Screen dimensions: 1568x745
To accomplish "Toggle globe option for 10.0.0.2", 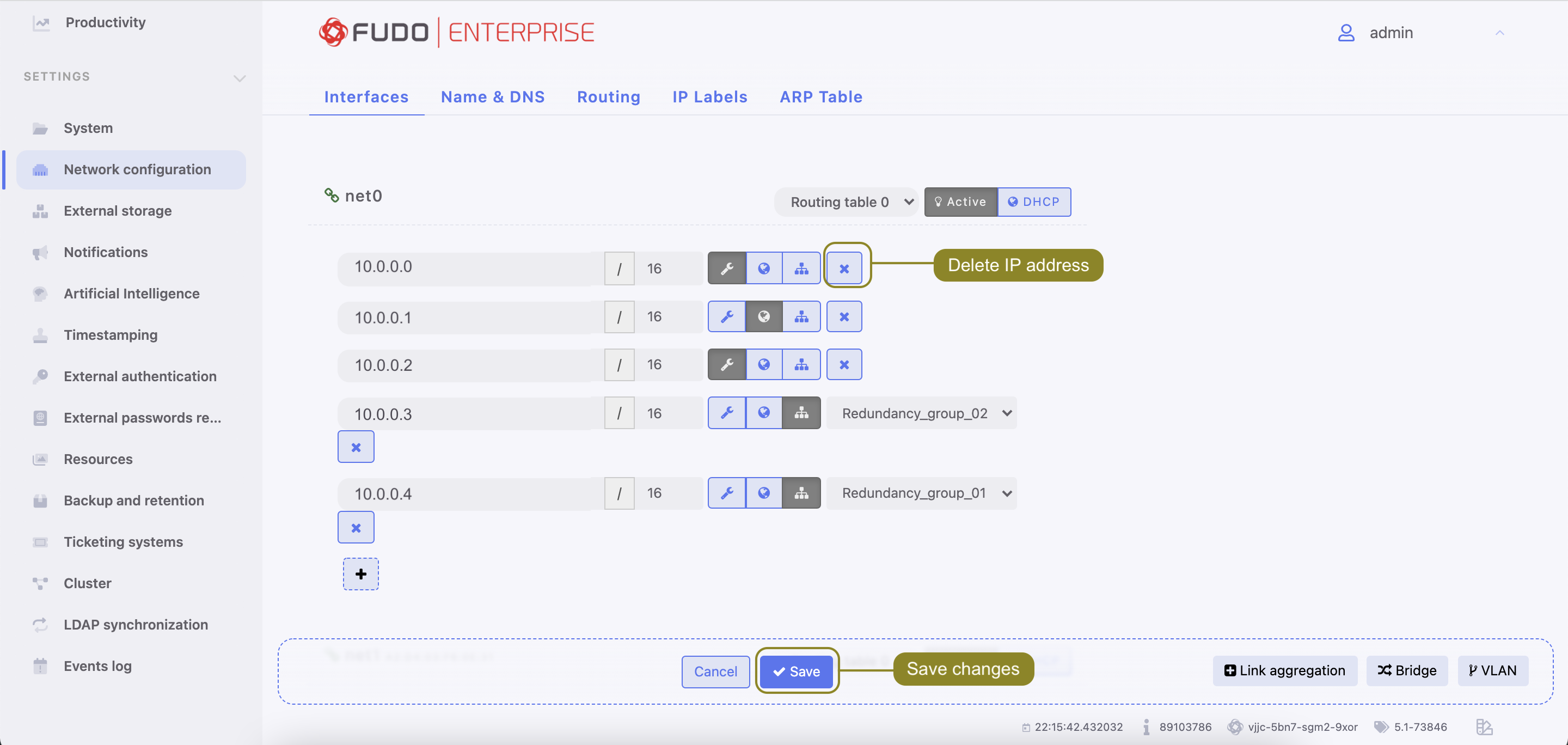I will pos(764,364).
